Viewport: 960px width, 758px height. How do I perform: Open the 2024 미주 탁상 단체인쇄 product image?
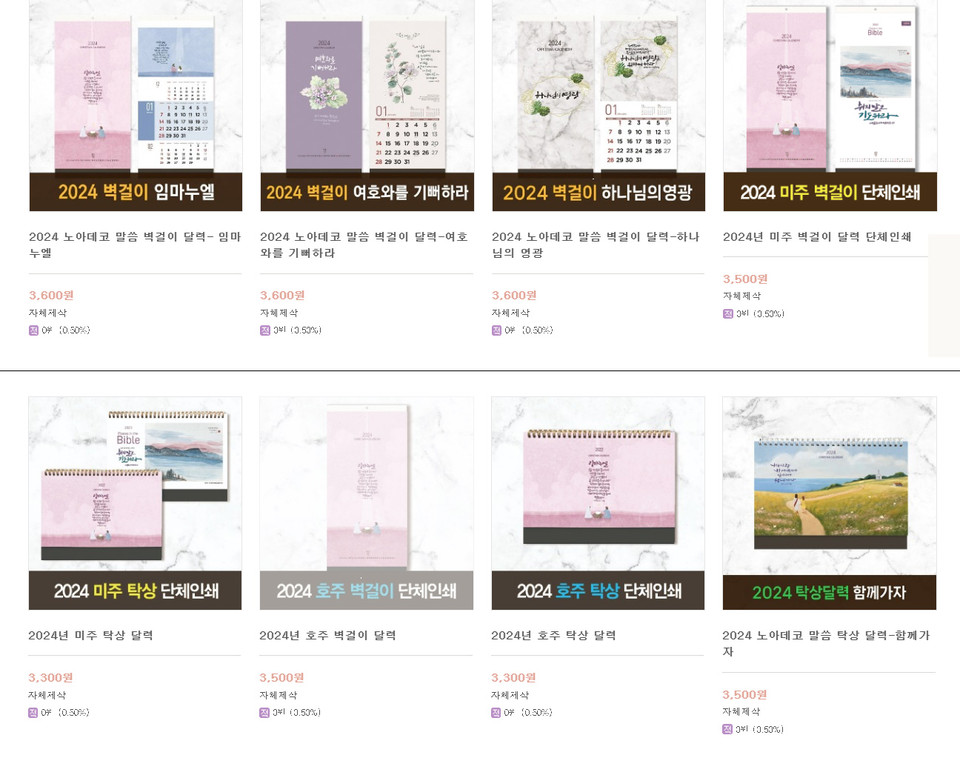(x=135, y=503)
